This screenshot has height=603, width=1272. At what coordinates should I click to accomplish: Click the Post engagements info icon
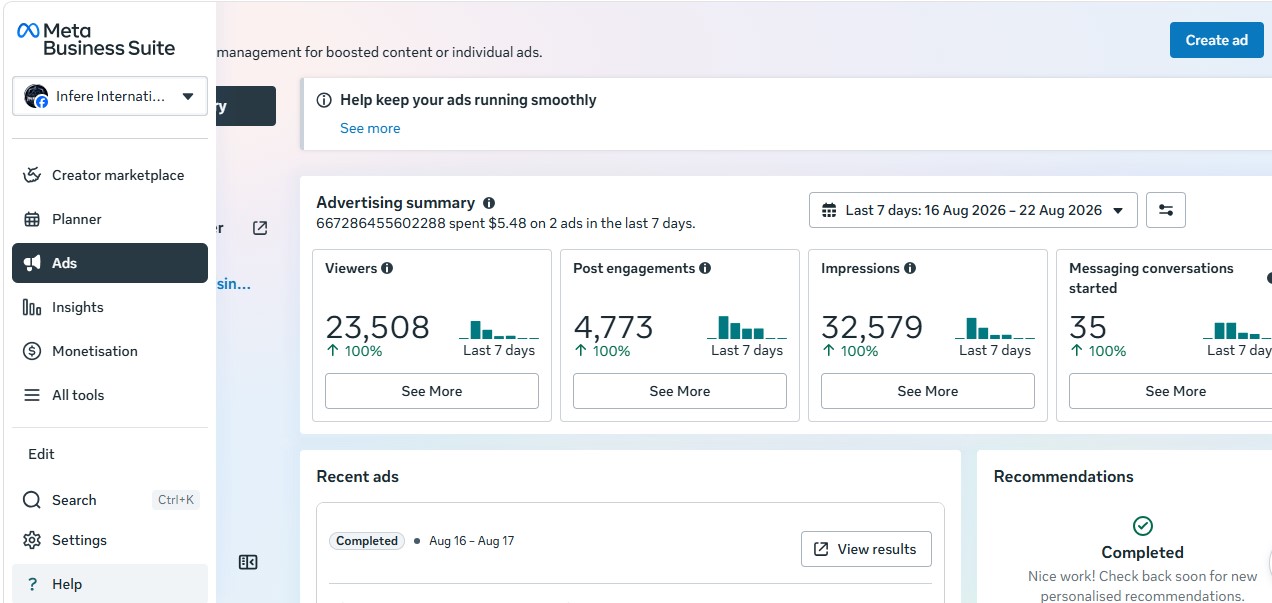[705, 268]
